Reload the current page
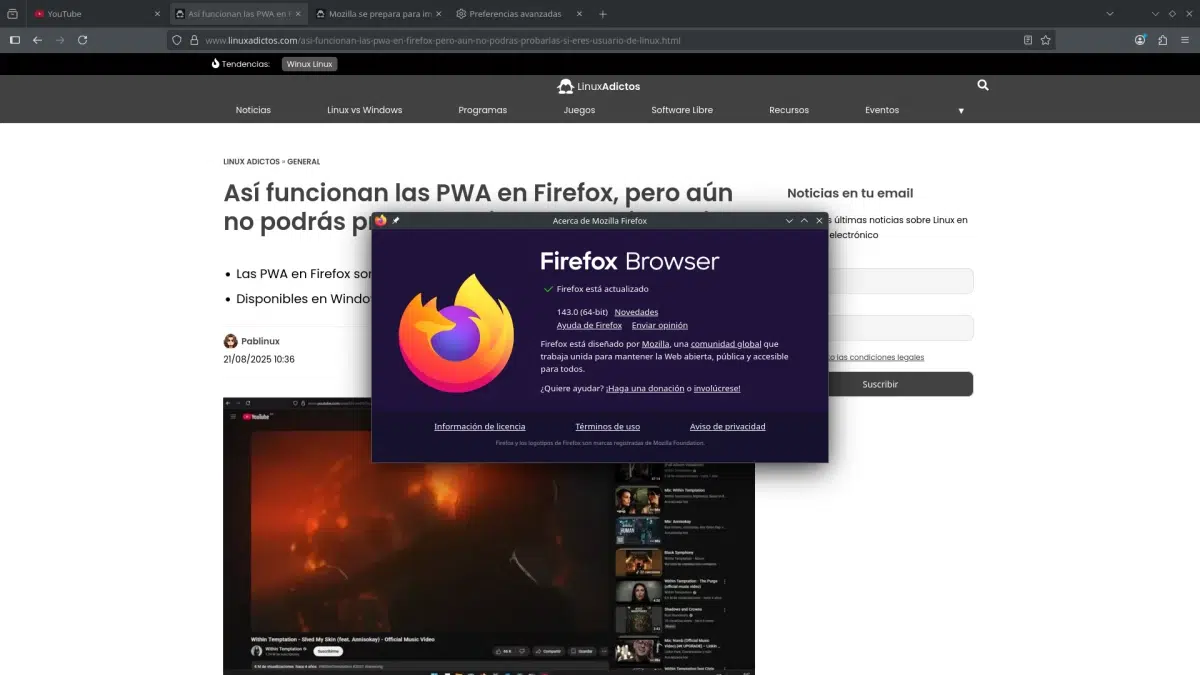 [x=83, y=40]
